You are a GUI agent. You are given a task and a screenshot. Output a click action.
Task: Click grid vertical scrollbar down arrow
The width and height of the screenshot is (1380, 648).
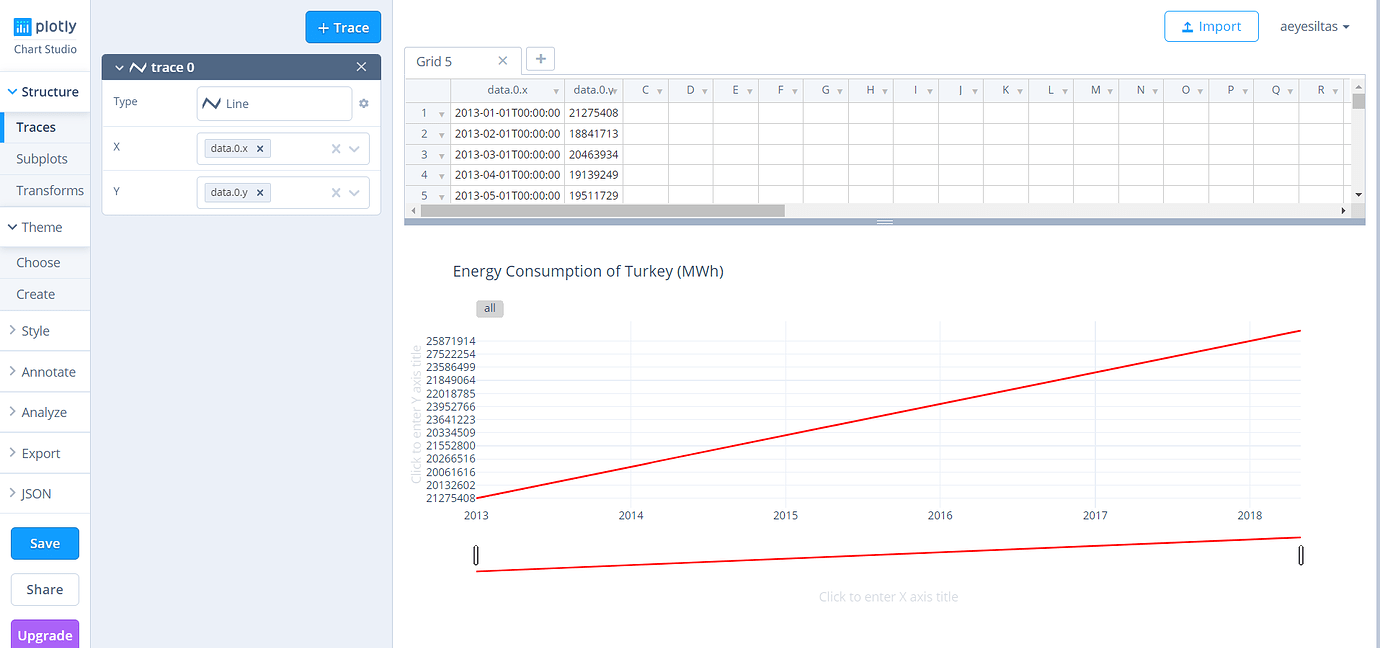(1358, 194)
